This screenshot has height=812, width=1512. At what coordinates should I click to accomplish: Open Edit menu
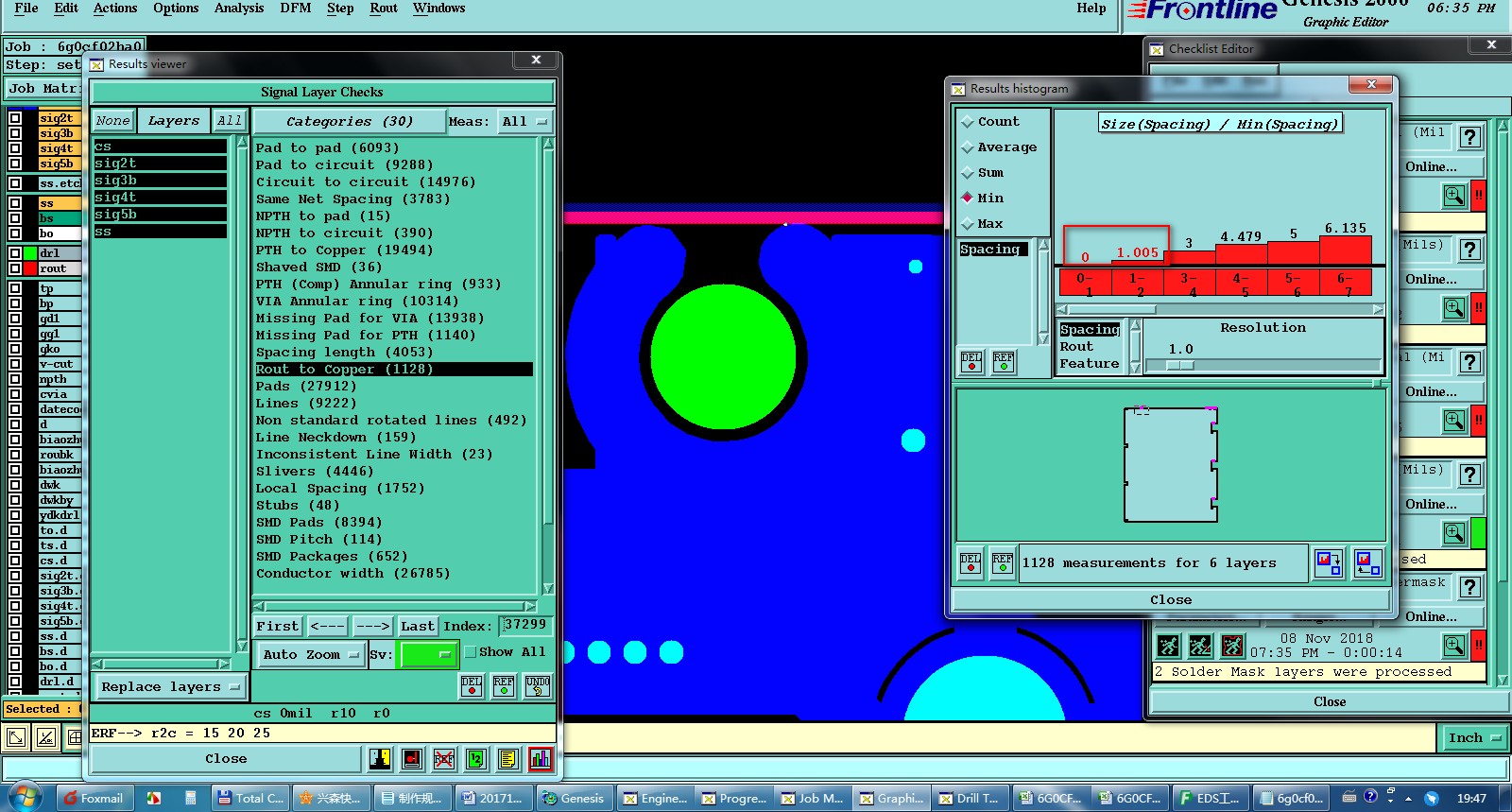click(x=66, y=8)
